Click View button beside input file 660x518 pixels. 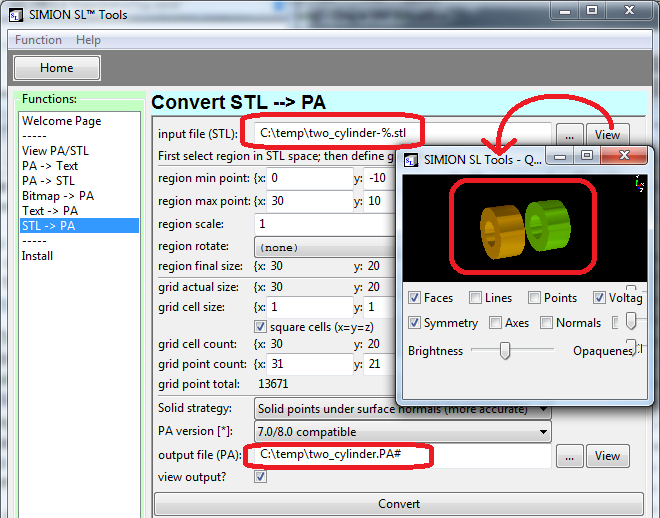pos(607,135)
